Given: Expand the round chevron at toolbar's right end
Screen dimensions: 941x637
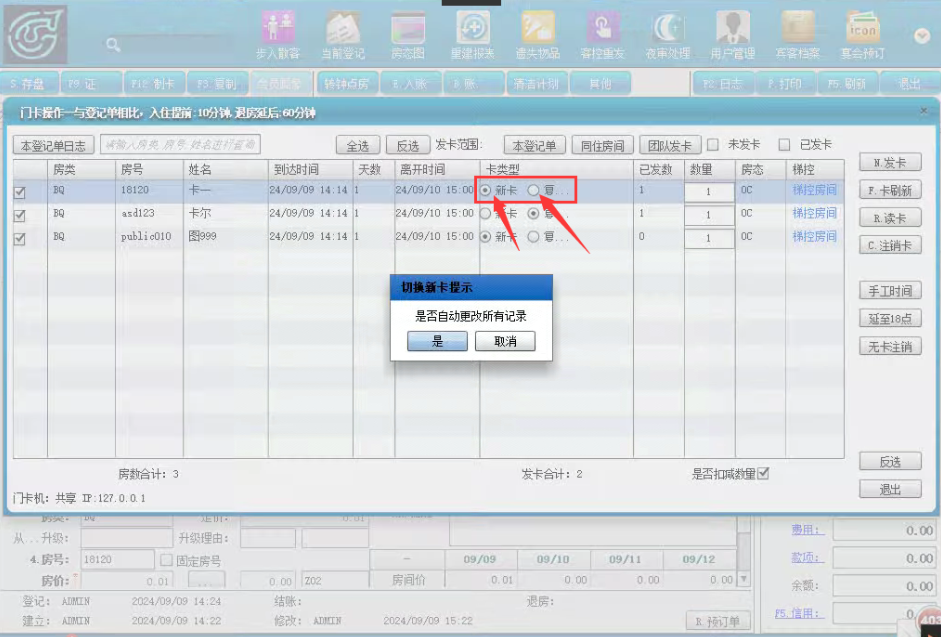Looking at the screenshot, I should point(922,36).
